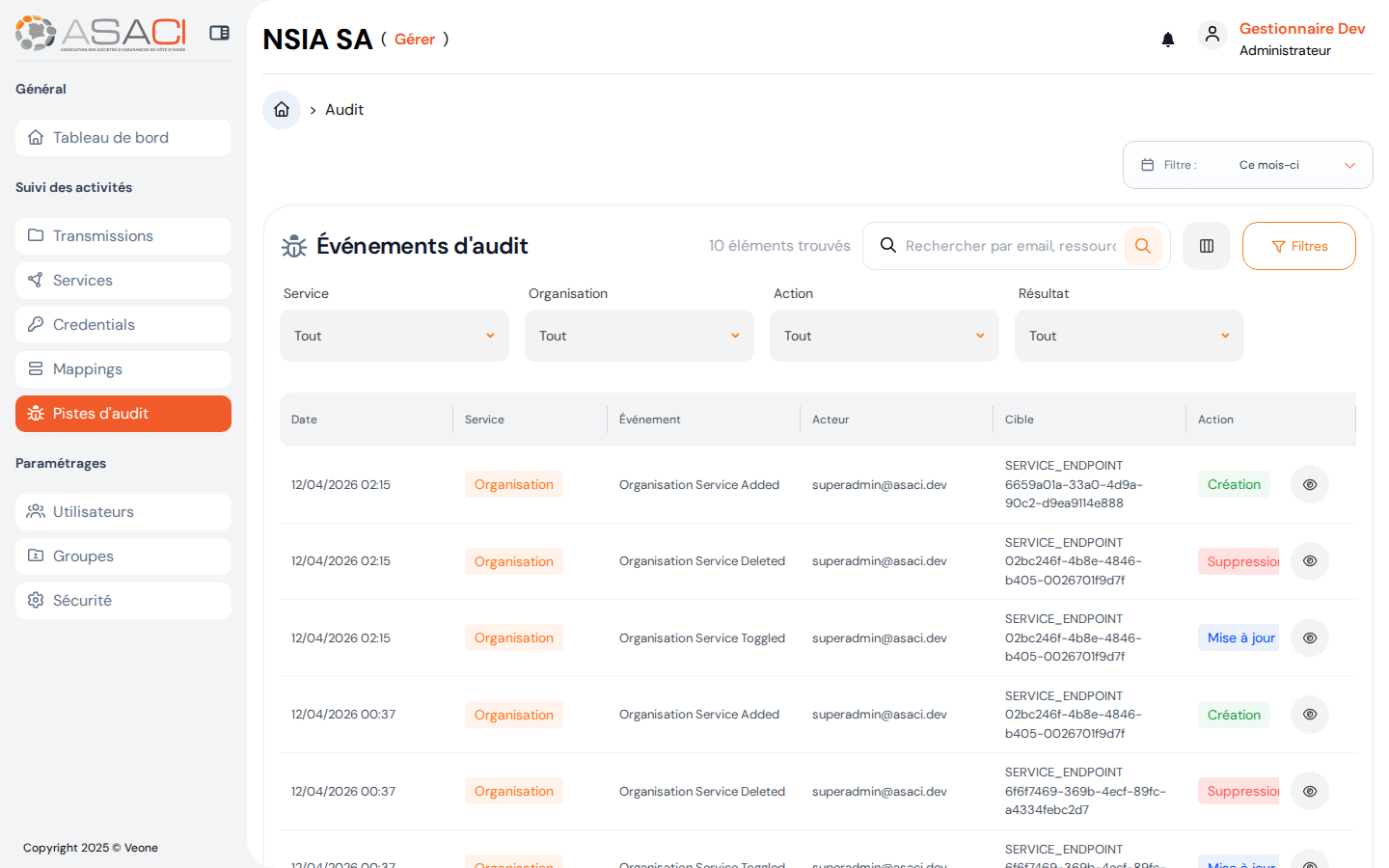Image resolution: width=1389 pixels, height=868 pixels.
Task: Click the user profile avatar icon
Action: coord(1212,35)
